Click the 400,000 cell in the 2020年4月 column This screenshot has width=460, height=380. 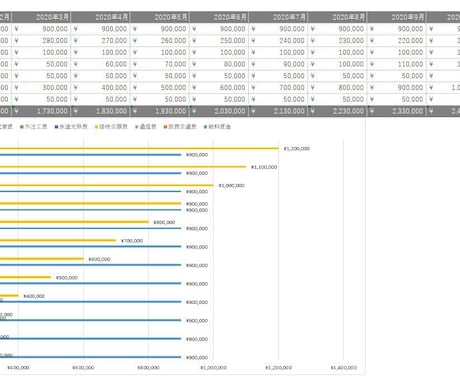click(x=100, y=88)
